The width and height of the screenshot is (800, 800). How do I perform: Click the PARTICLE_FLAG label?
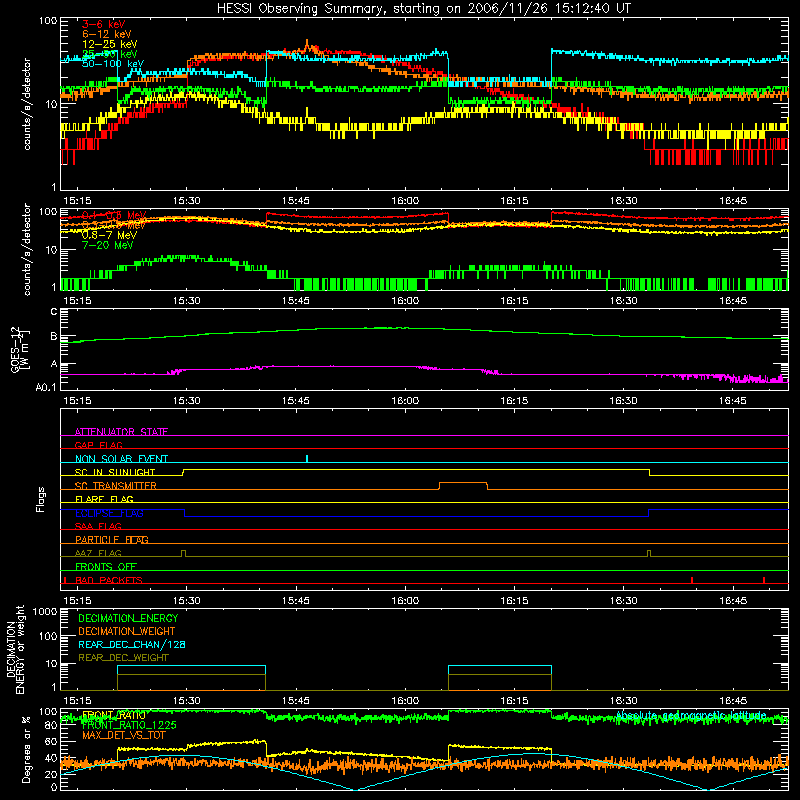click(112, 540)
